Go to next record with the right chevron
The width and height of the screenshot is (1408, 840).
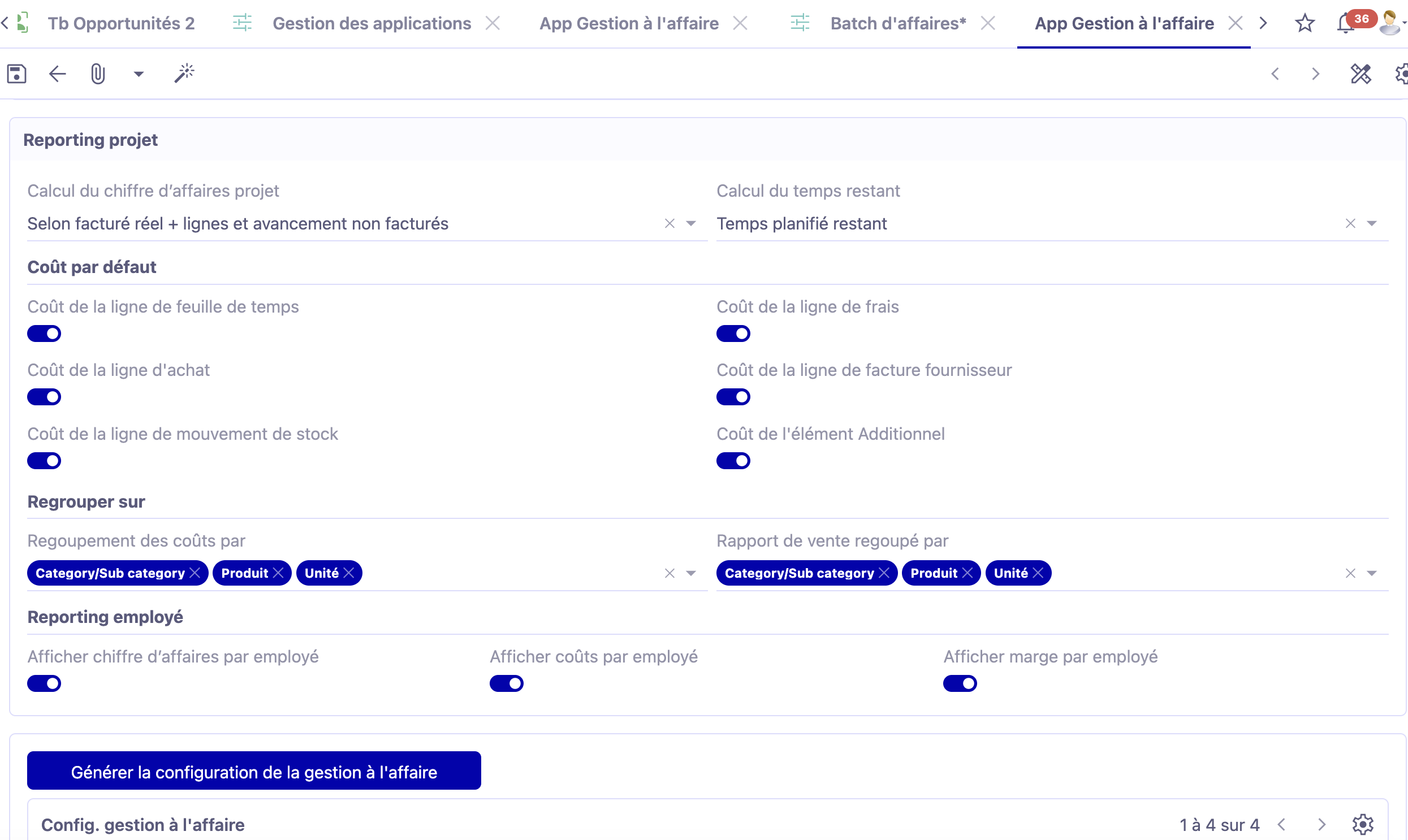pyautogui.click(x=1315, y=74)
